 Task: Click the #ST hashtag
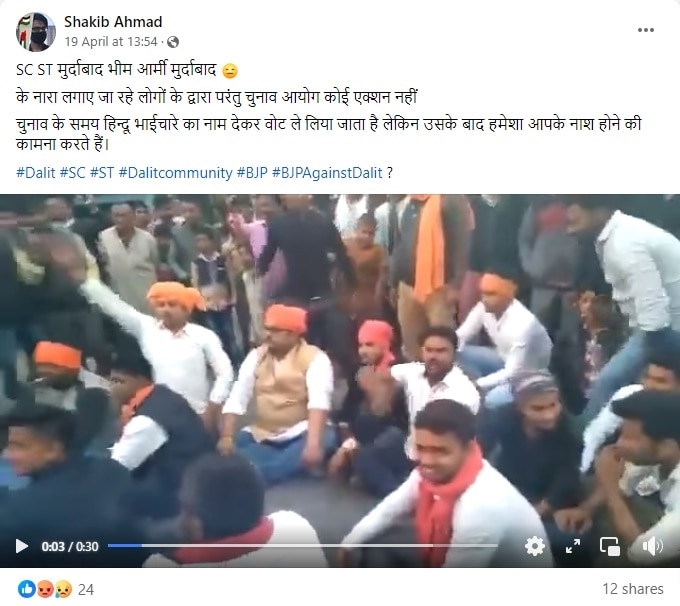pos(102,173)
